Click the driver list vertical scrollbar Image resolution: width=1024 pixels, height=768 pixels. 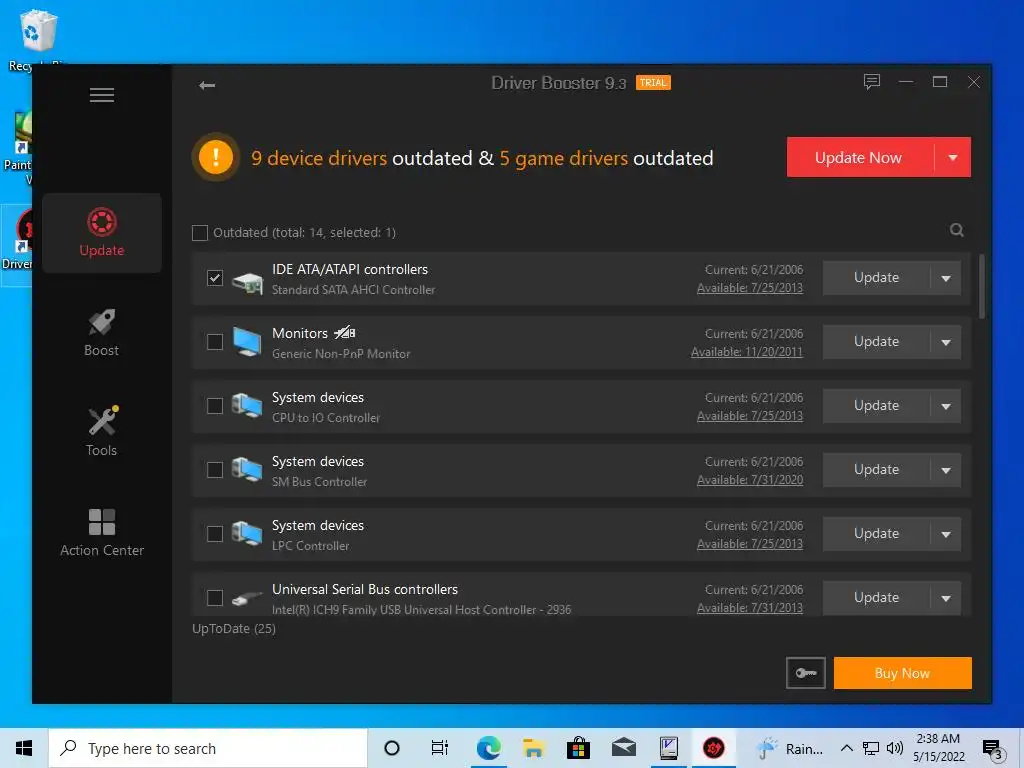tap(982, 287)
